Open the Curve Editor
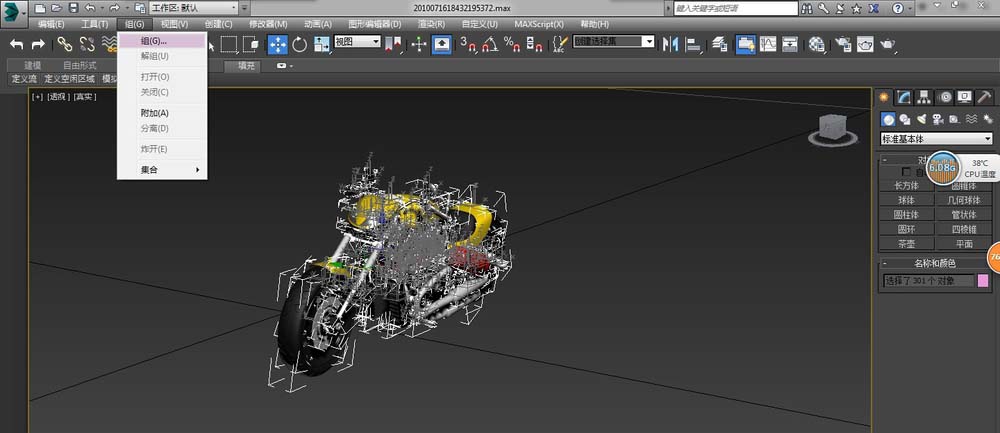The image size is (1000, 433). click(767, 44)
